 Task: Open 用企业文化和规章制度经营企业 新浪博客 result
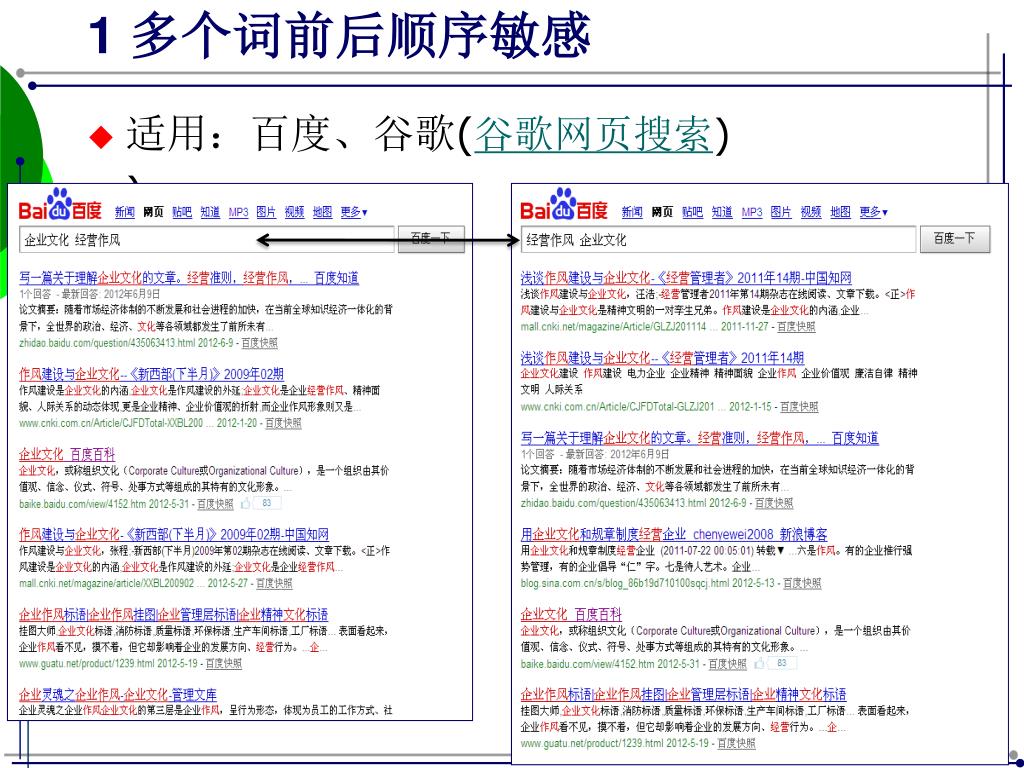coord(674,534)
